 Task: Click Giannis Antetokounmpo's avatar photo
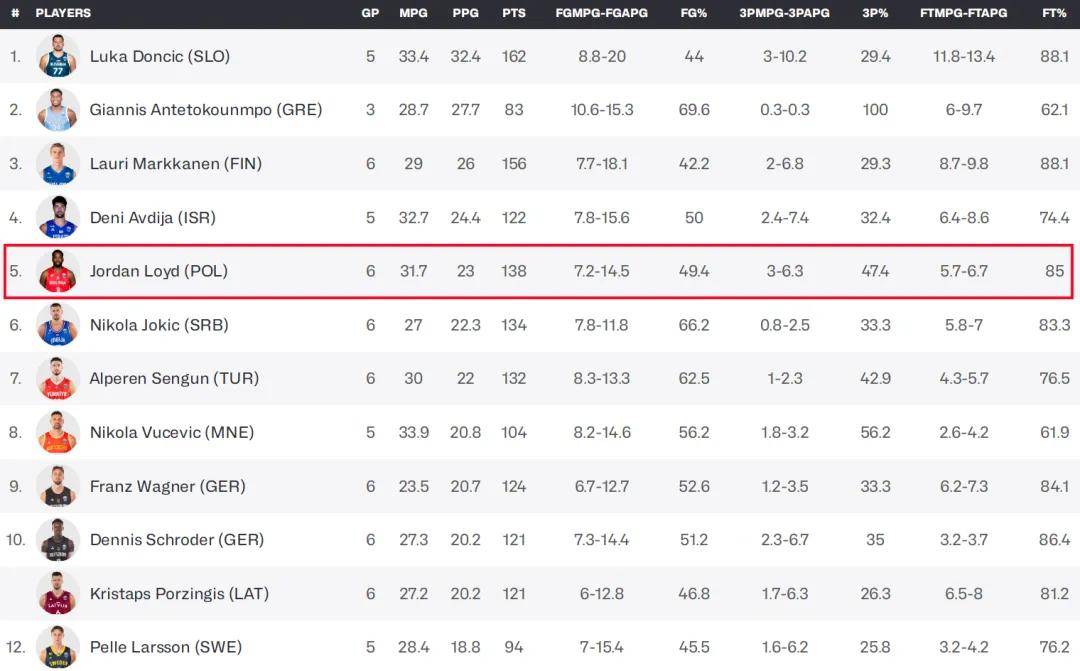point(57,110)
